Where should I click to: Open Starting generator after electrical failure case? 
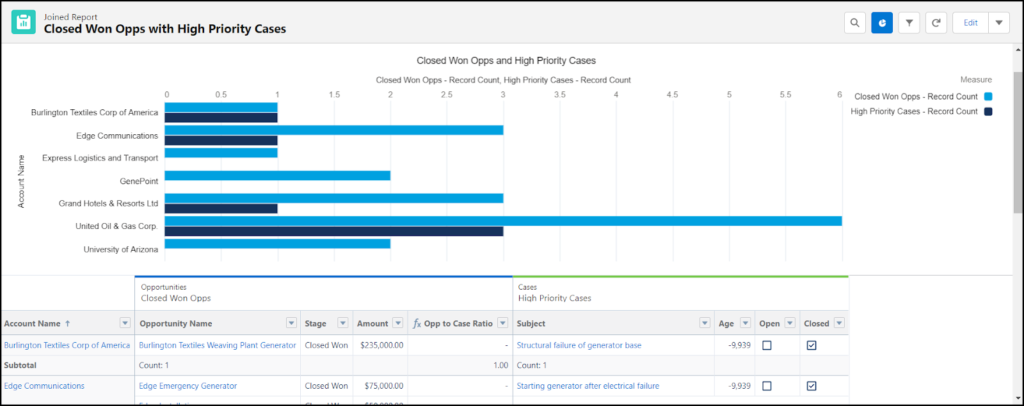[588, 386]
